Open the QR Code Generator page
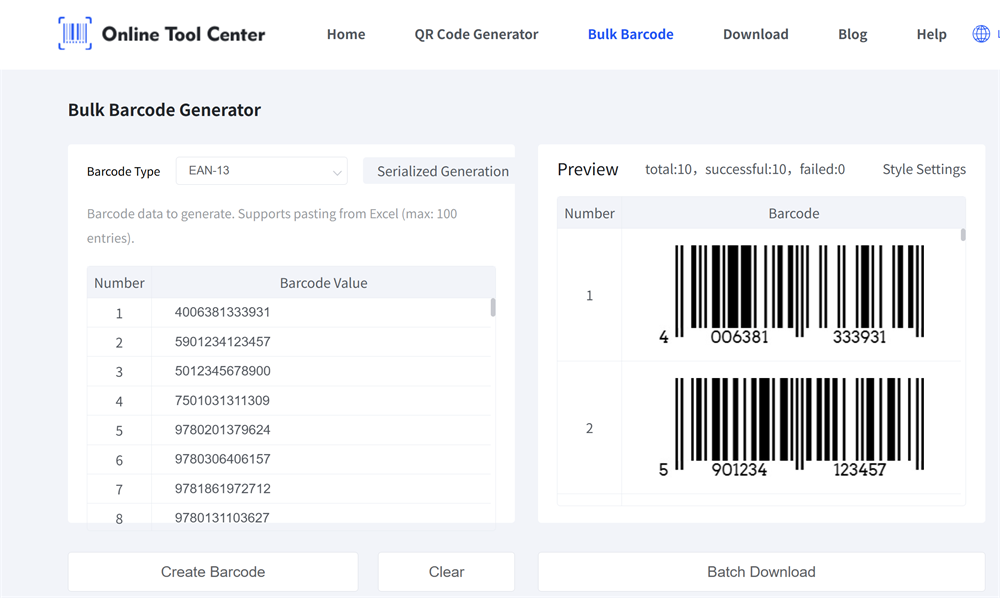1000x598 pixels. click(x=476, y=33)
